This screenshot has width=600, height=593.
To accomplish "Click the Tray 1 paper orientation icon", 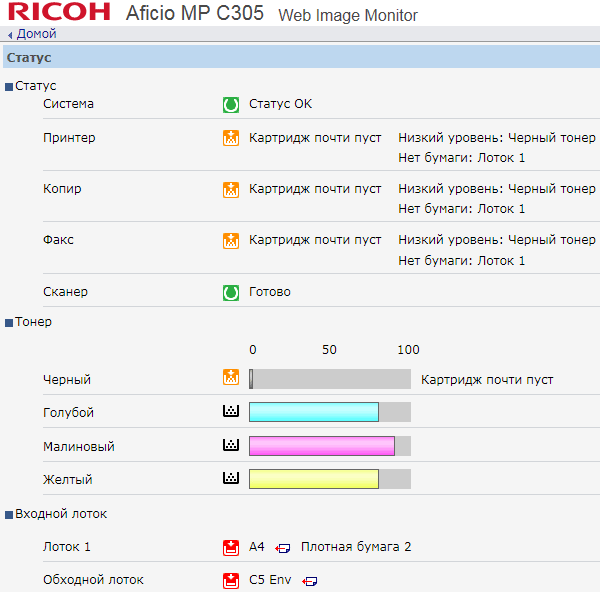I will (x=283, y=548).
